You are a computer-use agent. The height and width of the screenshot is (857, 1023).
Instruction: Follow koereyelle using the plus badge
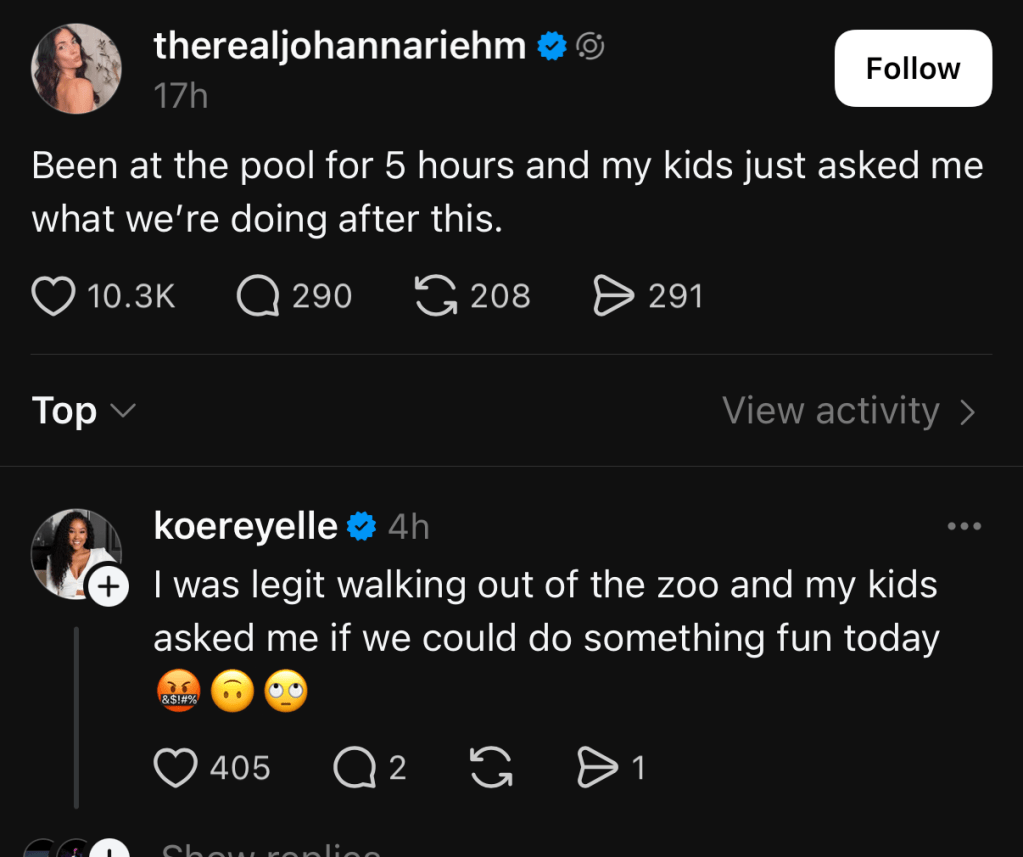coord(108,588)
